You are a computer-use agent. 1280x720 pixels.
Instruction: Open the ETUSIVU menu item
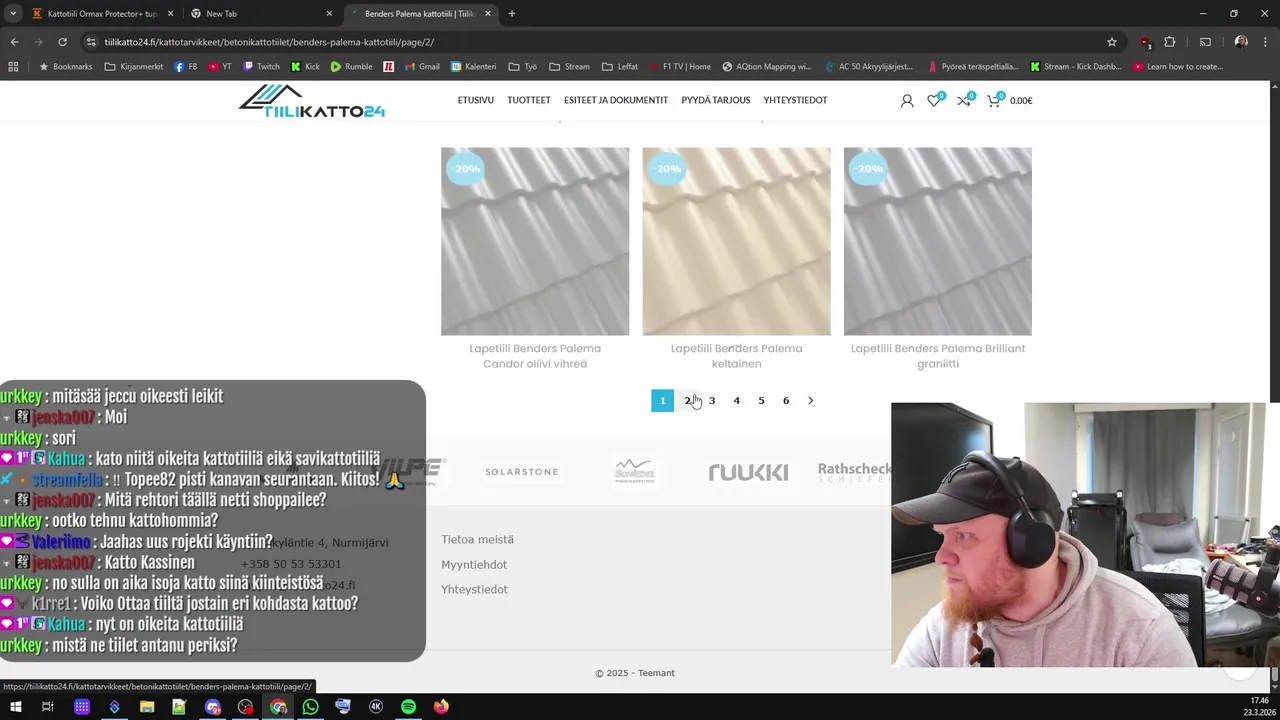click(476, 100)
